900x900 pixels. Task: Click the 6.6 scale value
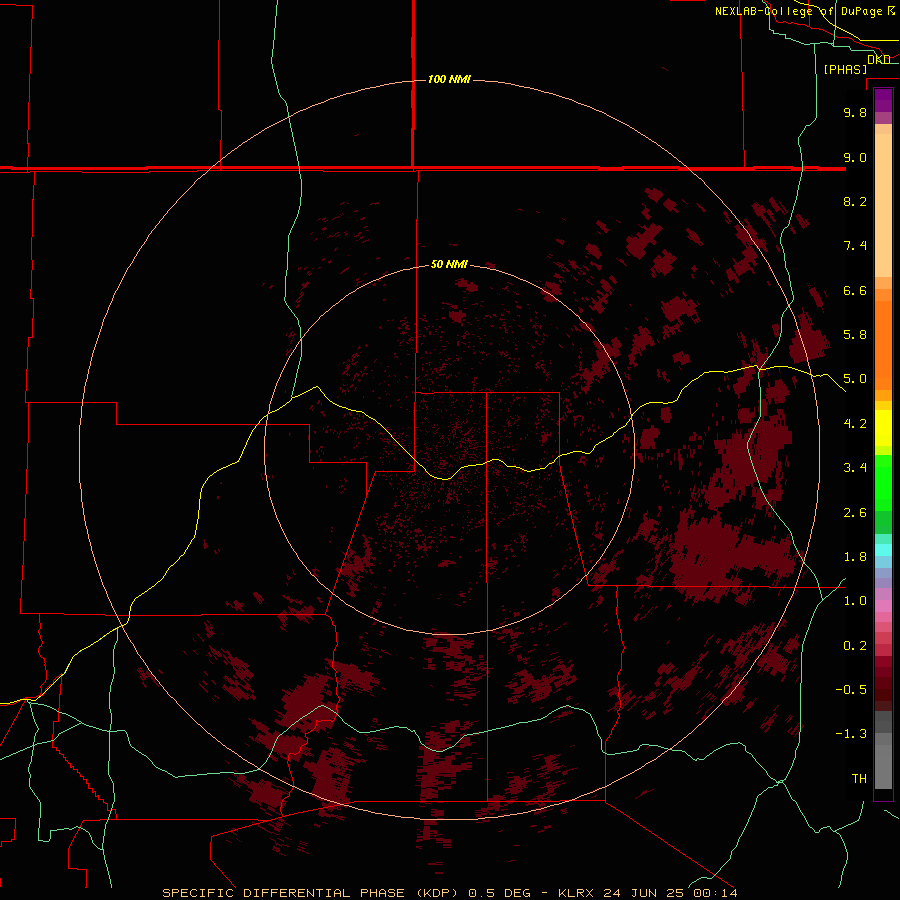855,290
